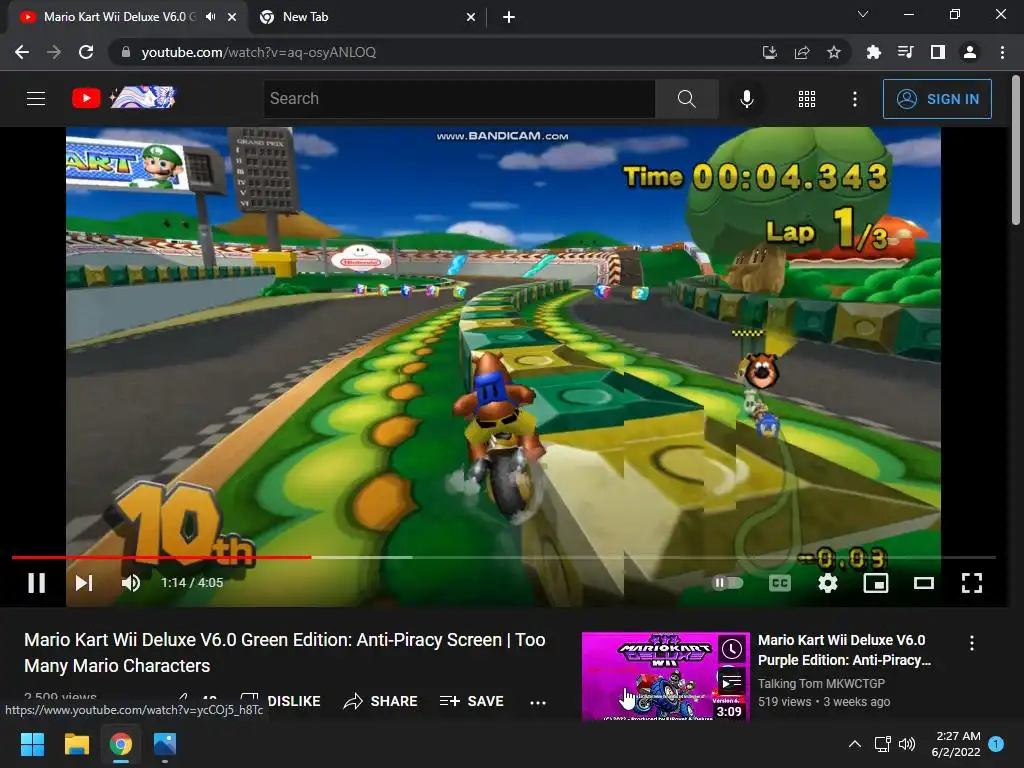Open a new browser tab
The image size is (1024, 768).
(x=509, y=18)
